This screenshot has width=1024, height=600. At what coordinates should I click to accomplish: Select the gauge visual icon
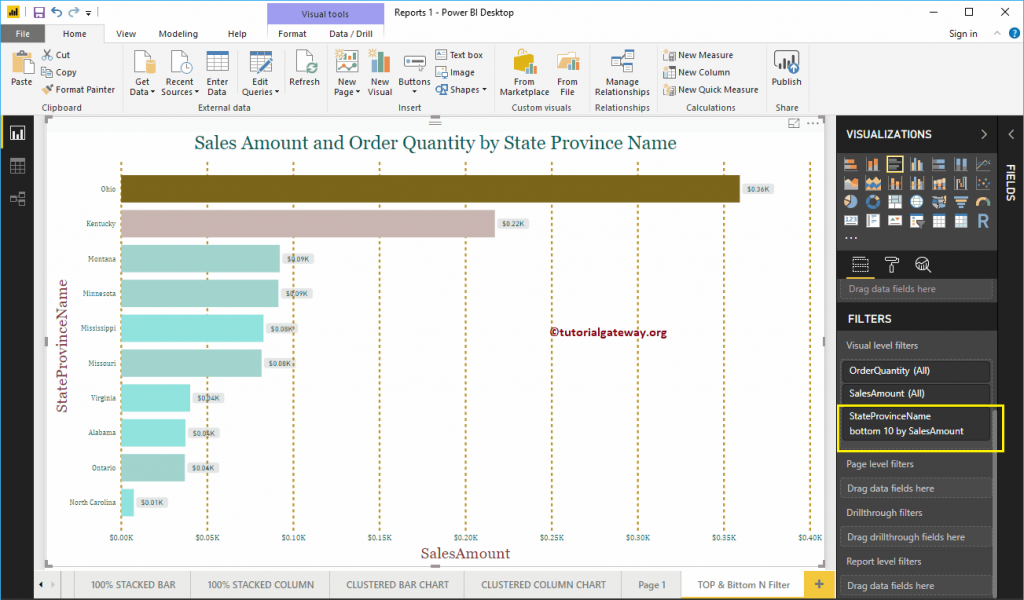(x=984, y=201)
